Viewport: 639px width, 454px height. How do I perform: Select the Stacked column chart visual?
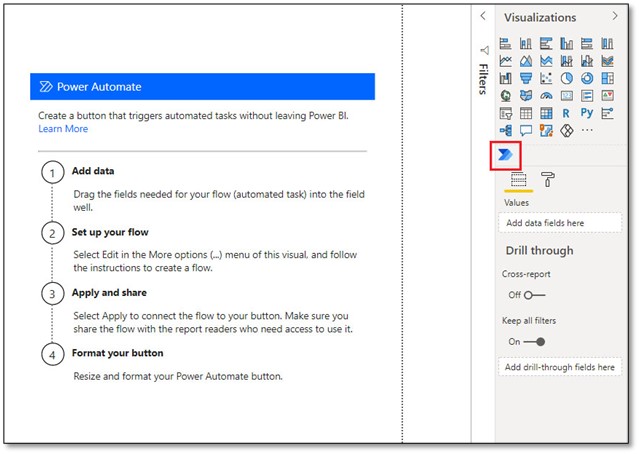pyautogui.click(x=526, y=43)
